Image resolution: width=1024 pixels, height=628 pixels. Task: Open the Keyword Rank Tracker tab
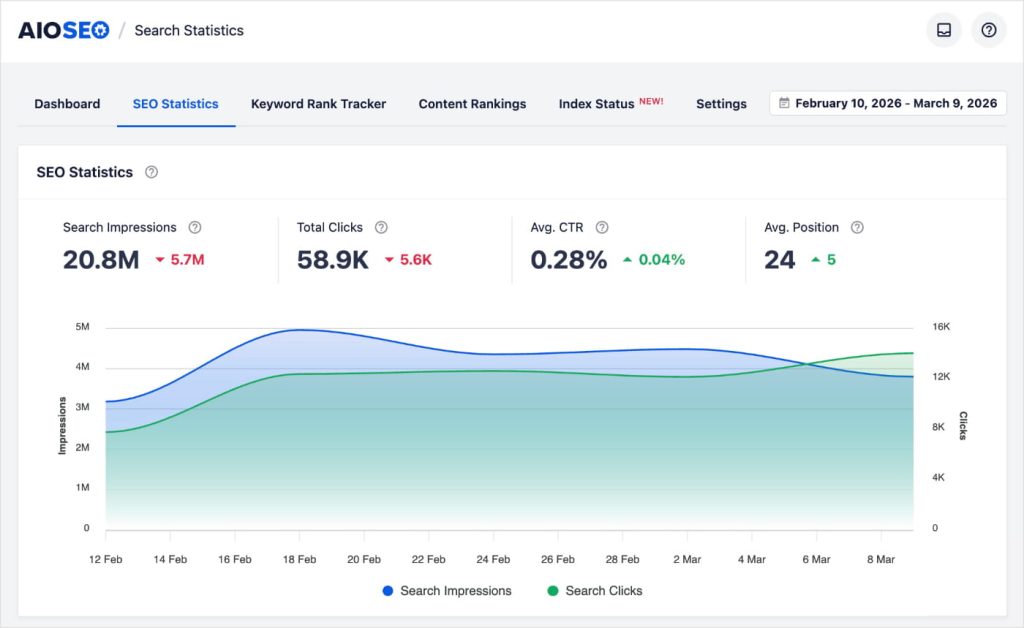[319, 104]
